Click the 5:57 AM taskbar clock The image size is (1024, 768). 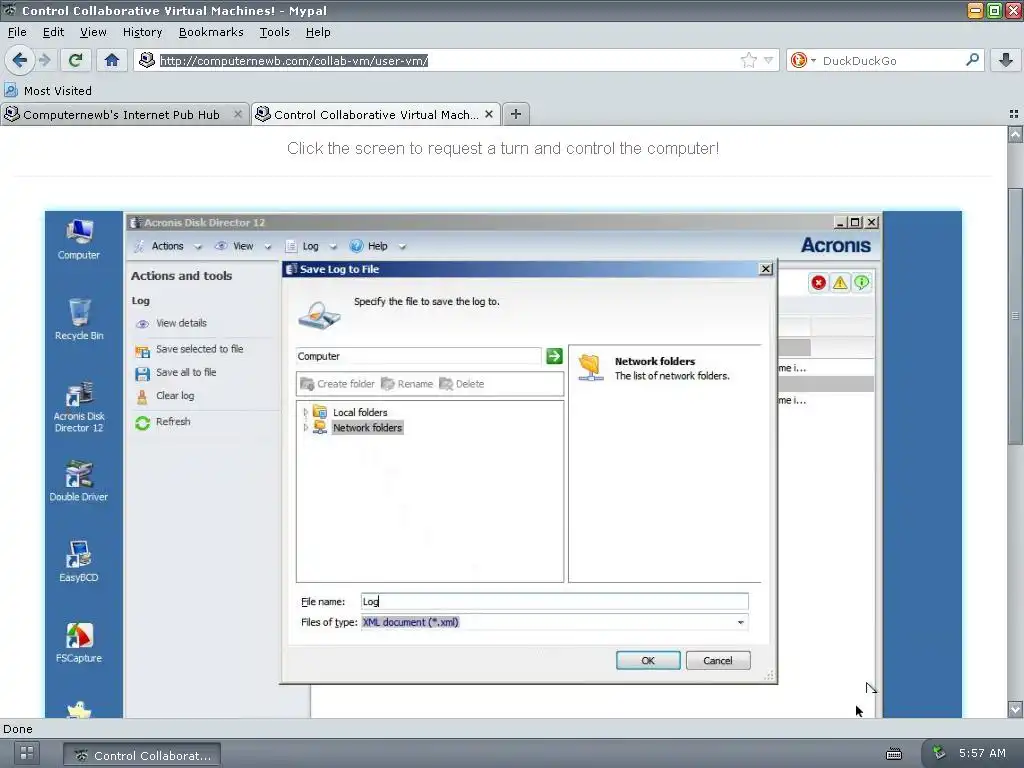pos(982,753)
